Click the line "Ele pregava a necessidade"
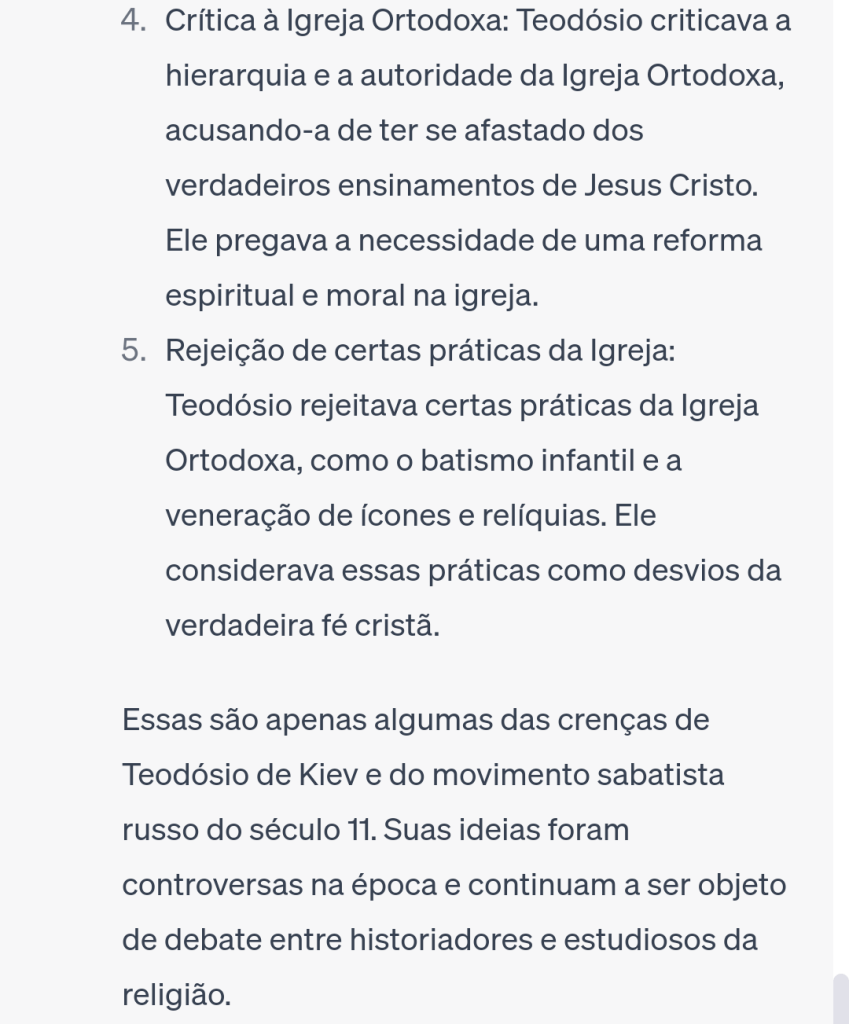The height and width of the screenshot is (1024, 849). click(x=463, y=241)
